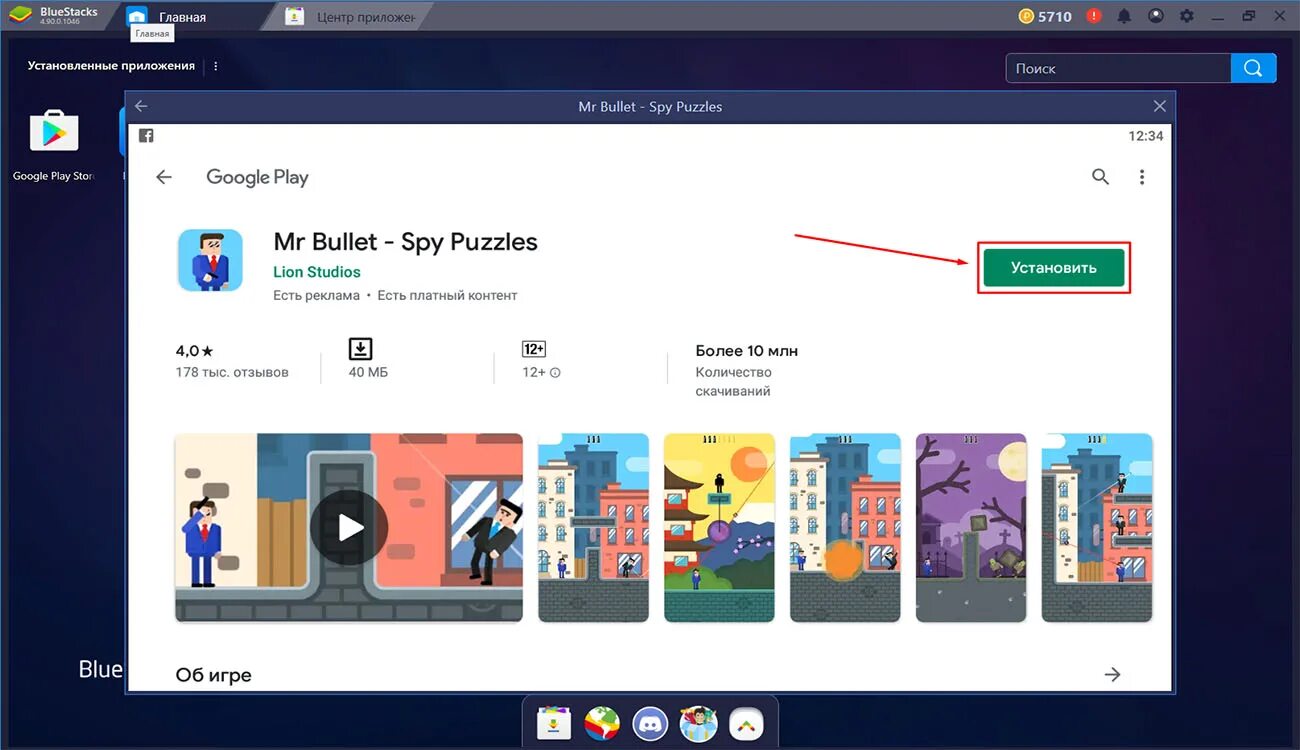Open Google Play three-dot menu
1300x750 pixels.
tap(1142, 177)
